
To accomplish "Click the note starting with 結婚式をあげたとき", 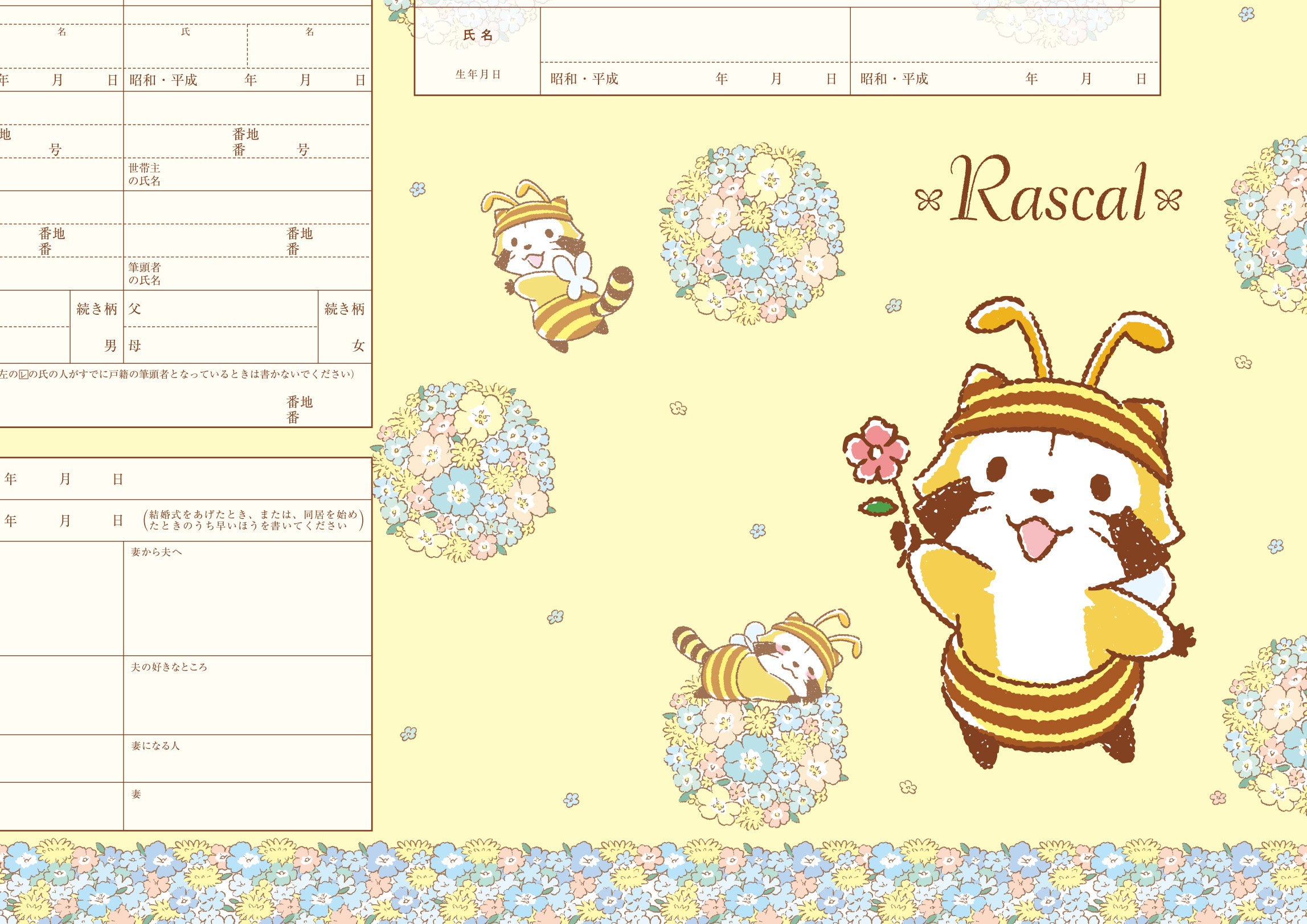I will (x=253, y=520).
